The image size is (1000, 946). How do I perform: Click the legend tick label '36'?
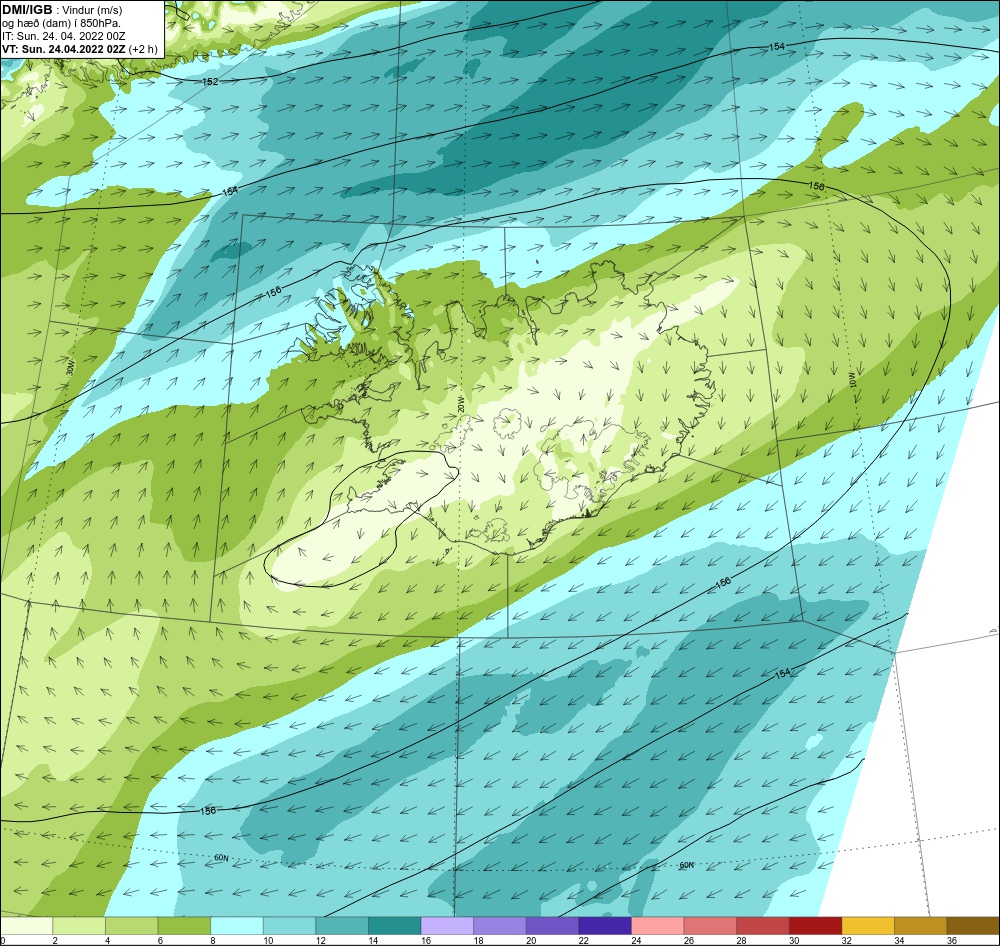[x=952, y=940]
